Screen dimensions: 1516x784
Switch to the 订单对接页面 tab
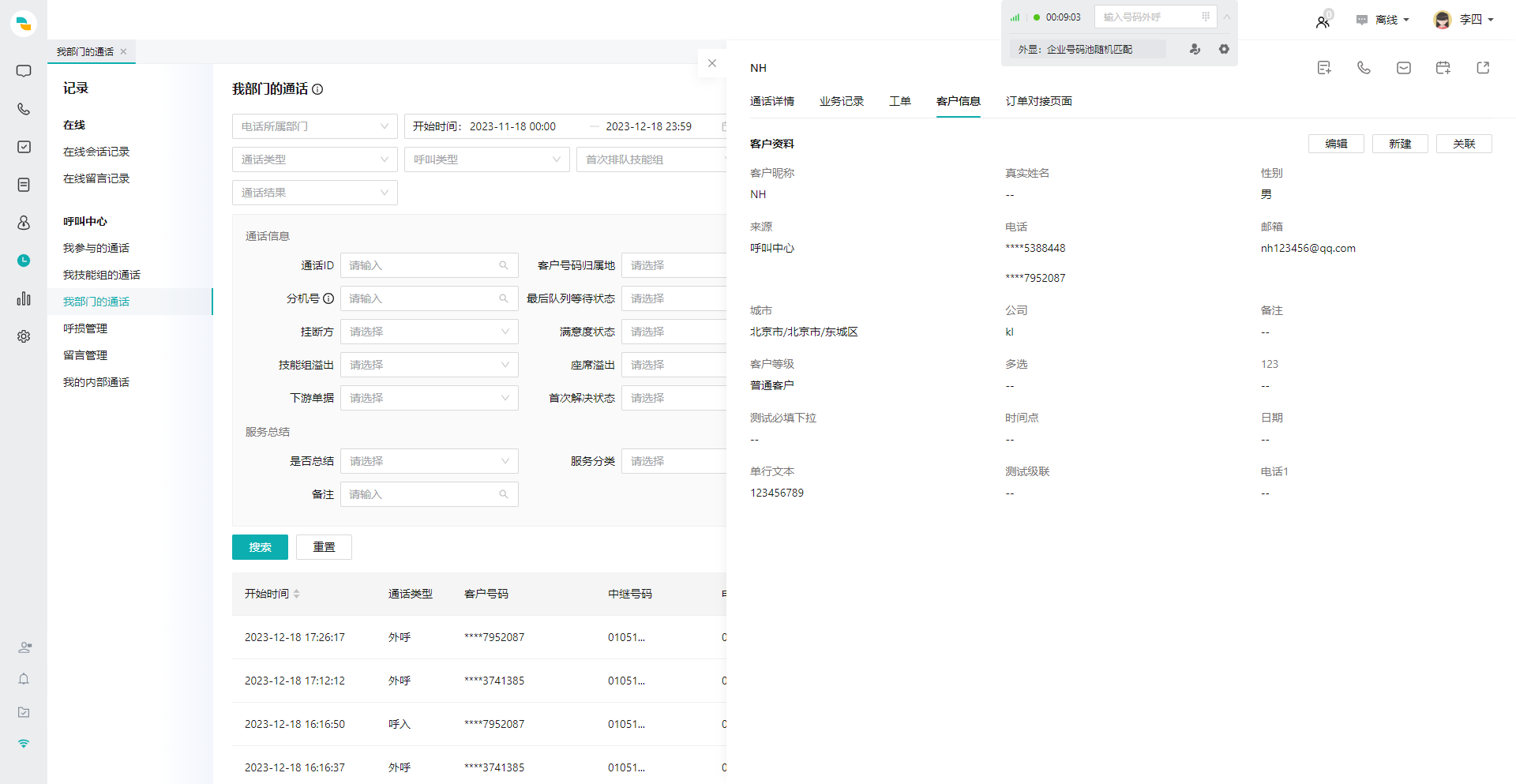1039,101
